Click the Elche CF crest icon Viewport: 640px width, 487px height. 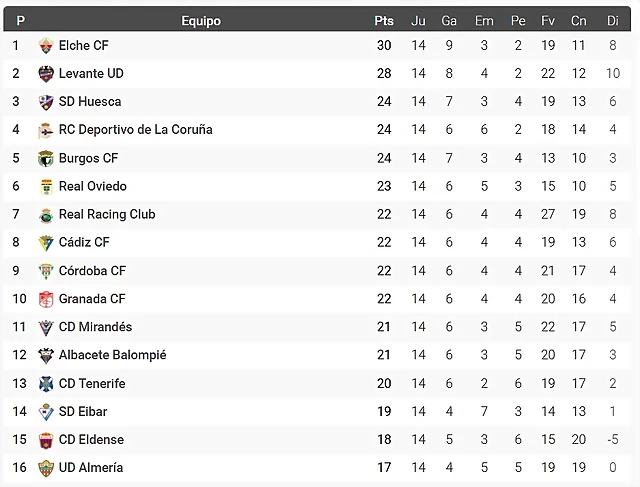[46, 46]
